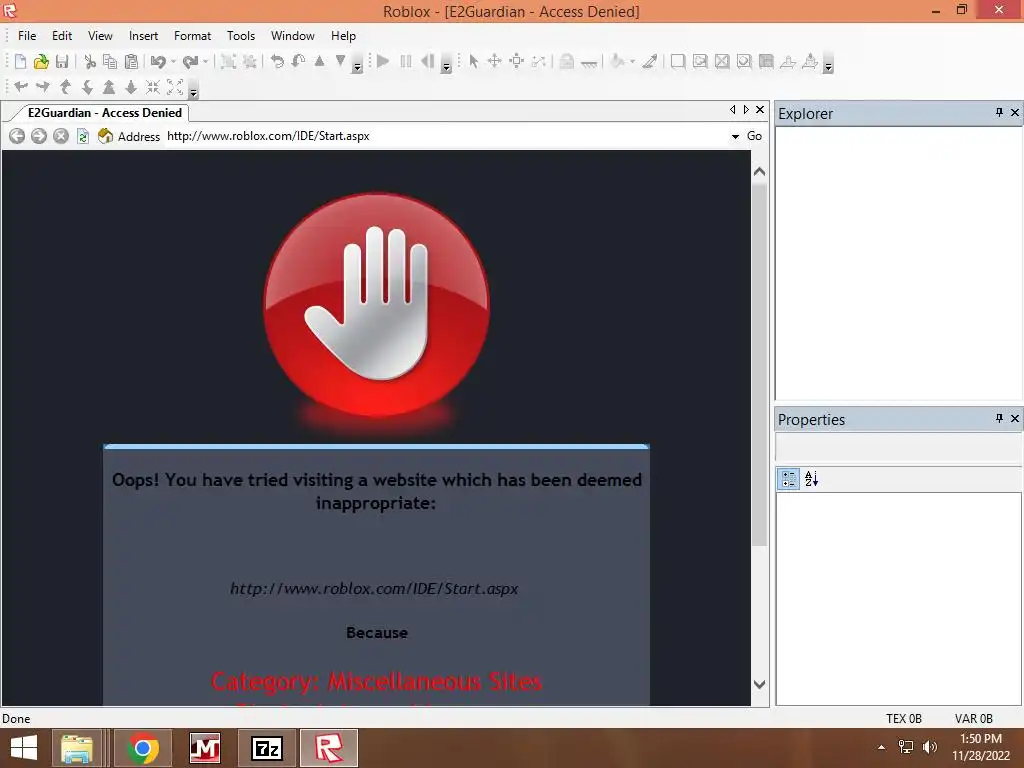Click the Paste clipboard icon
Image resolution: width=1024 pixels, height=768 pixels.
(x=131, y=61)
